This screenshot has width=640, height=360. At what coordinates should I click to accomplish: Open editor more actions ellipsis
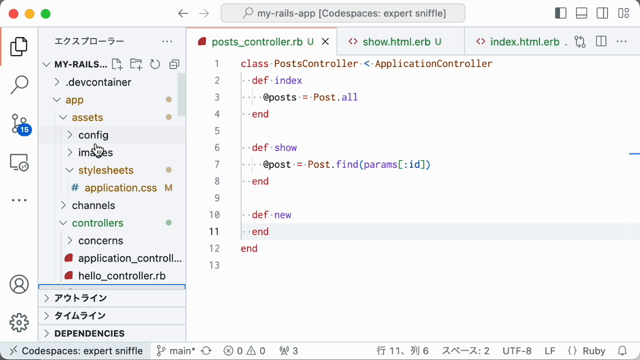click(x=621, y=41)
